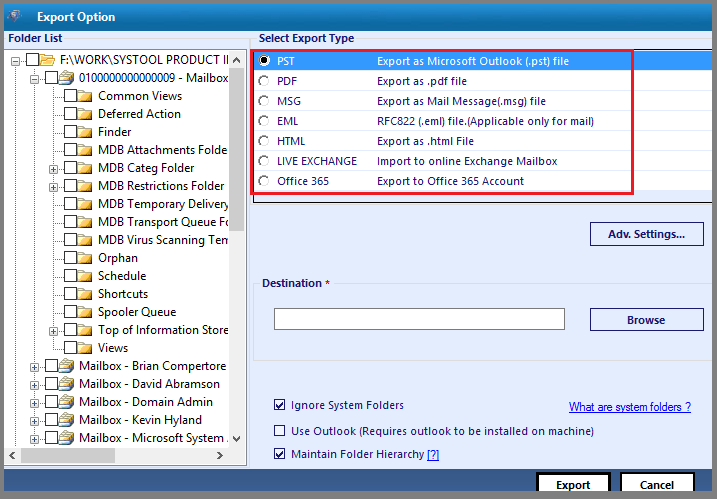Open Adv. Settings dialog
The width and height of the screenshot is (717, 499).
point(647,234)
